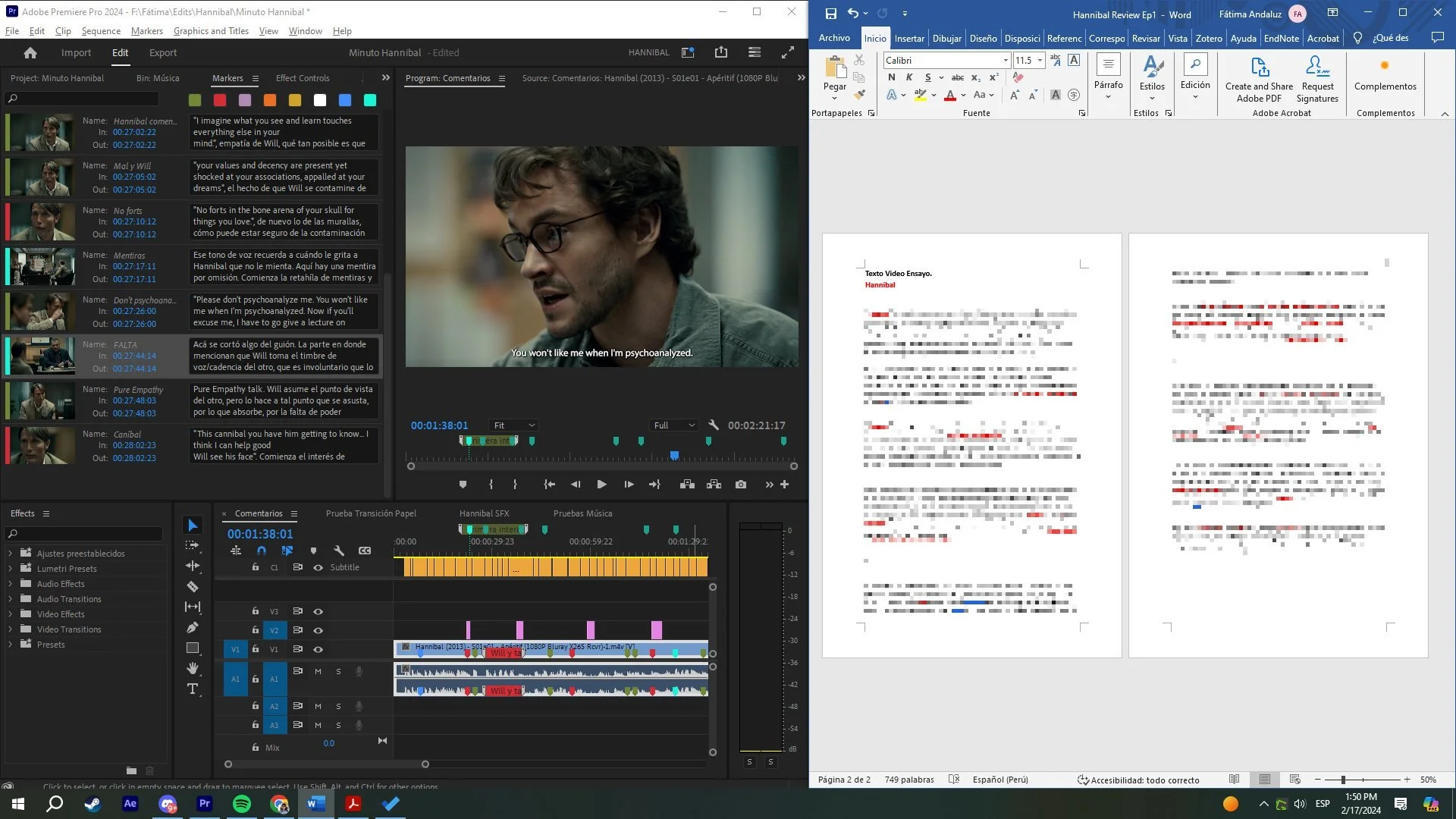
Task: Open the Full playback resolution dropdown
Action: (673, 425)
